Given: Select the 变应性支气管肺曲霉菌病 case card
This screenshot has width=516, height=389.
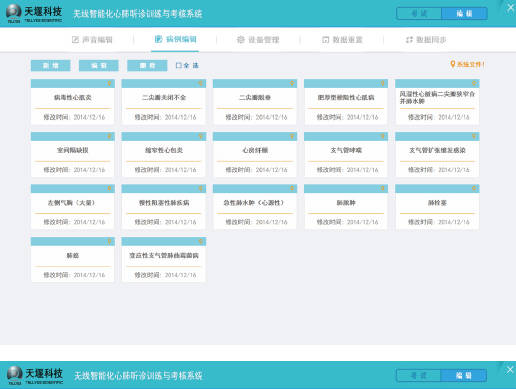Looking at the screenshot, I should coord(164,259).
